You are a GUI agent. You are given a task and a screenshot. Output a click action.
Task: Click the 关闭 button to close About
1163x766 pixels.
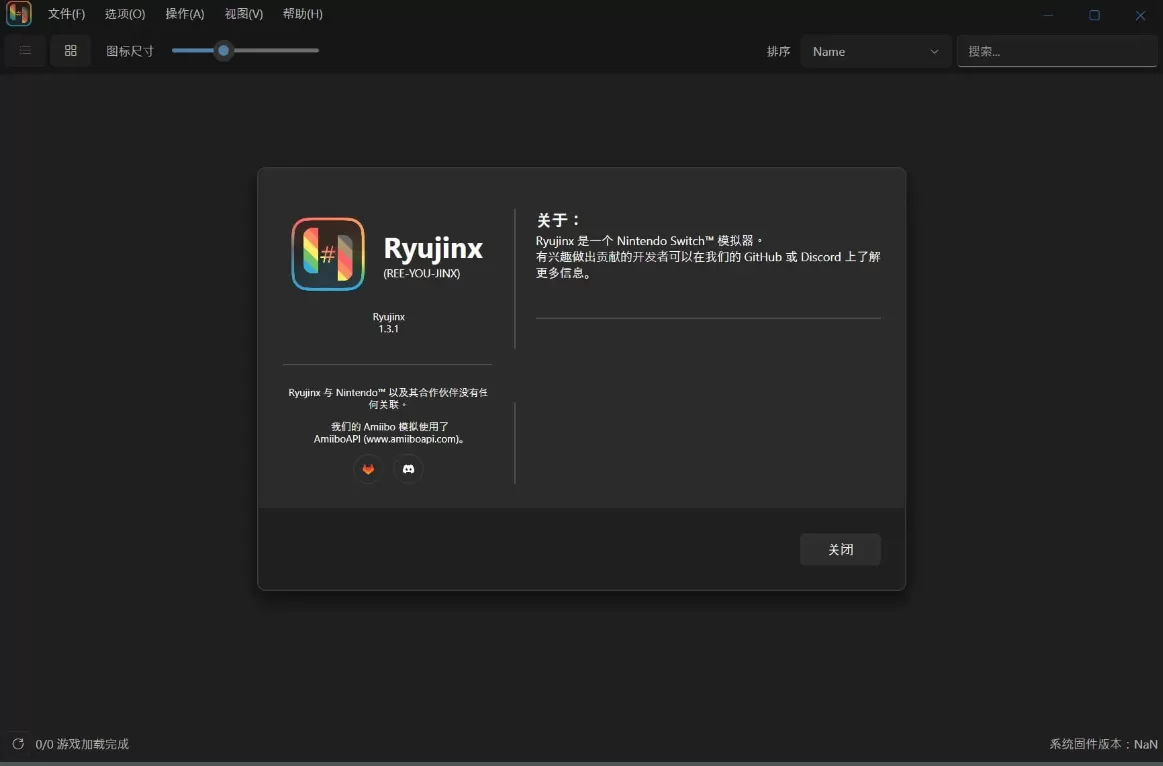840,549
